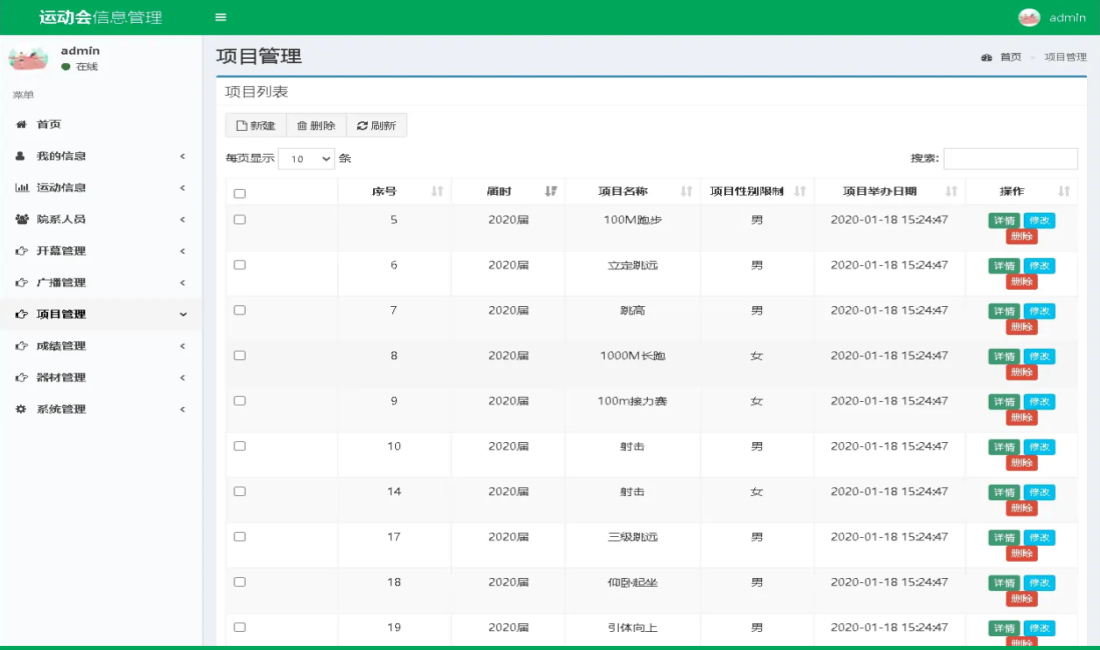
Task: Click the user icon beside 我的信息
Action: (20, 156)
